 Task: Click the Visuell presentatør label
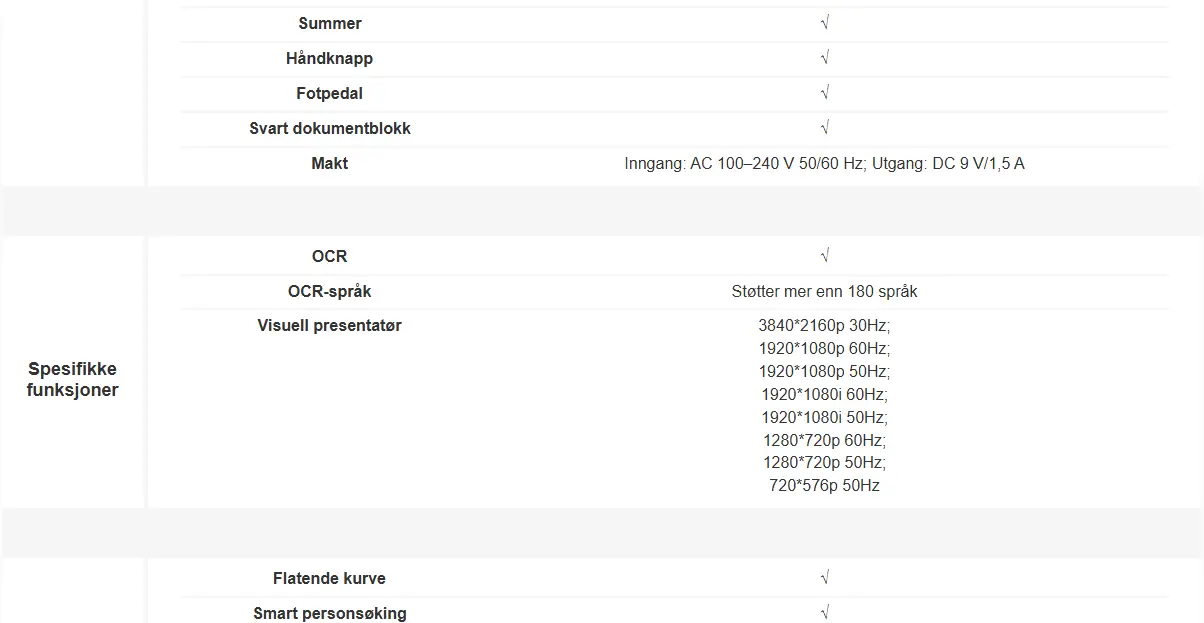(x=329, y=325)
